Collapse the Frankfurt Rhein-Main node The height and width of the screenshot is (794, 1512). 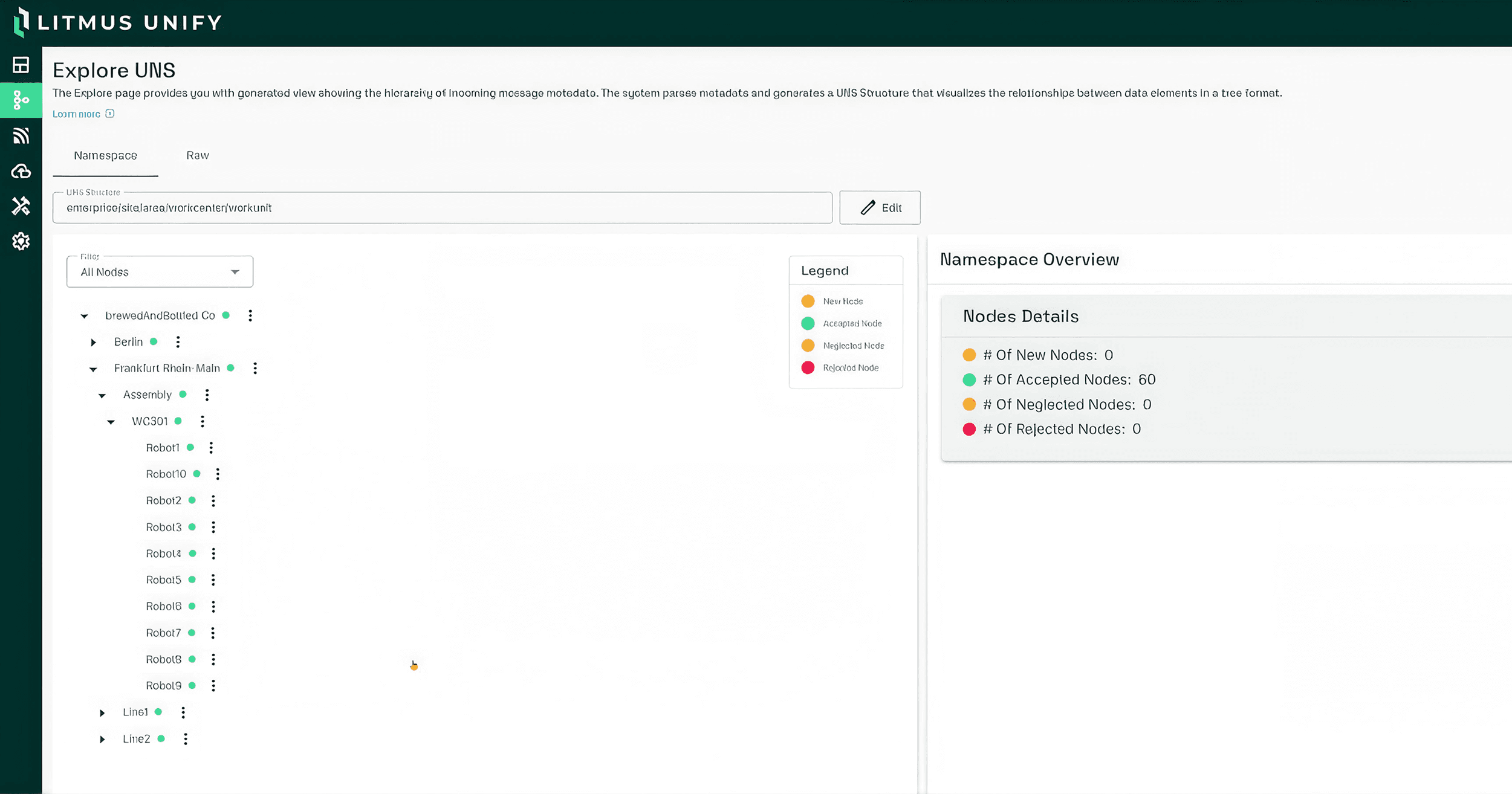pos(93,369)
